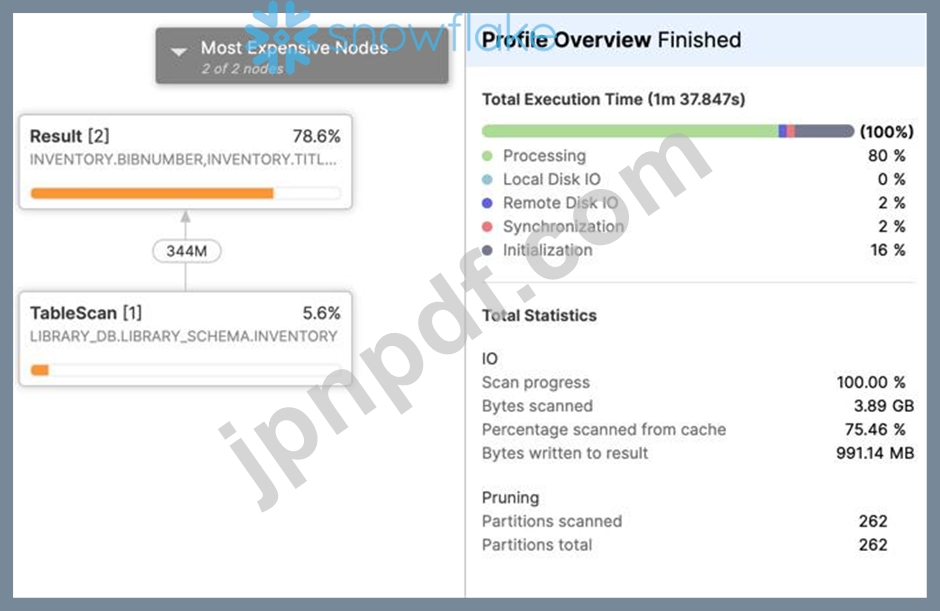Click the Partitions scanned value
940x611 pixels.
(873, 521)
